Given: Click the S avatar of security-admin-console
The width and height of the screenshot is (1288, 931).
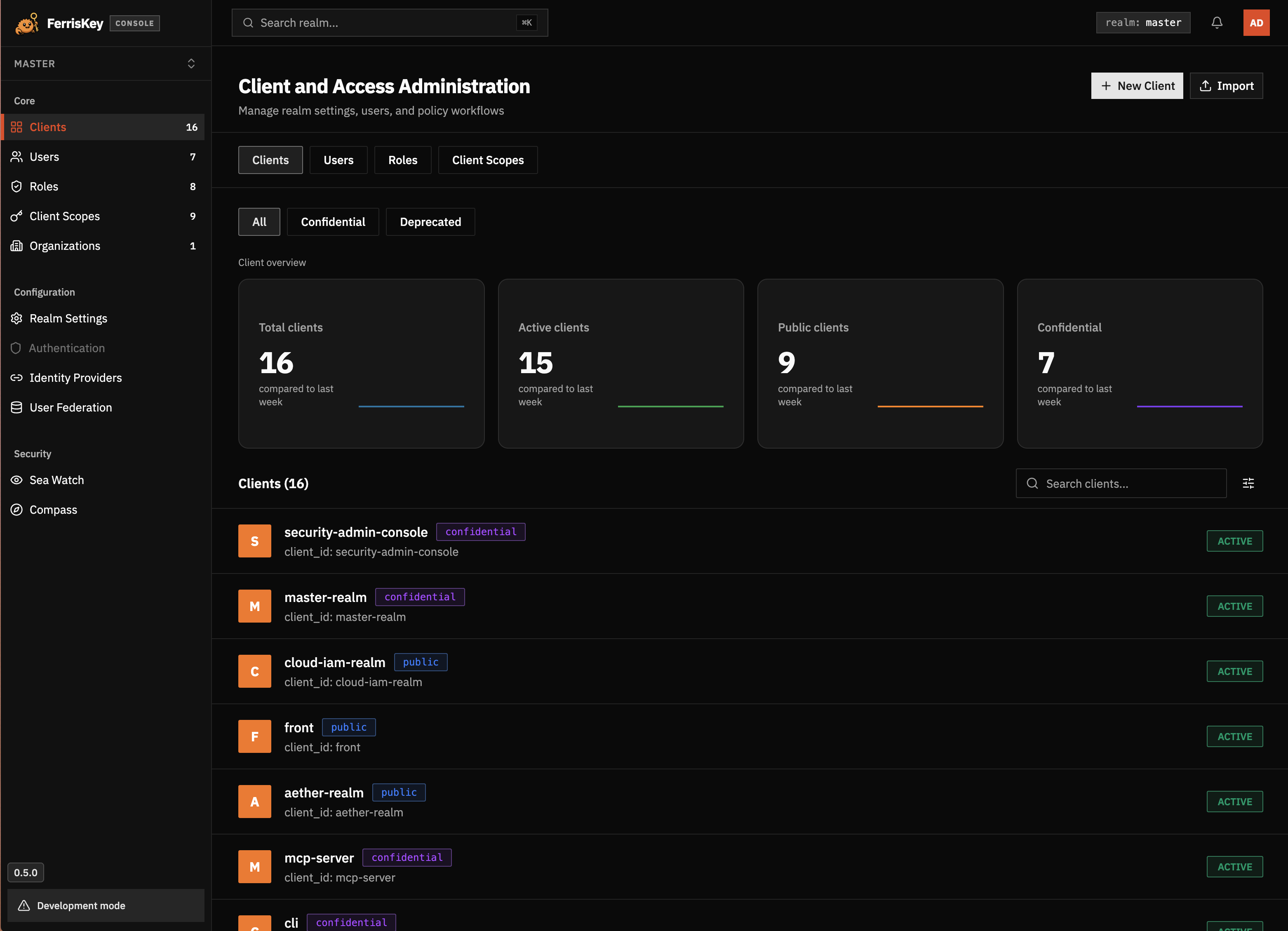Looking at the screenshot, I should pos(254,541).
